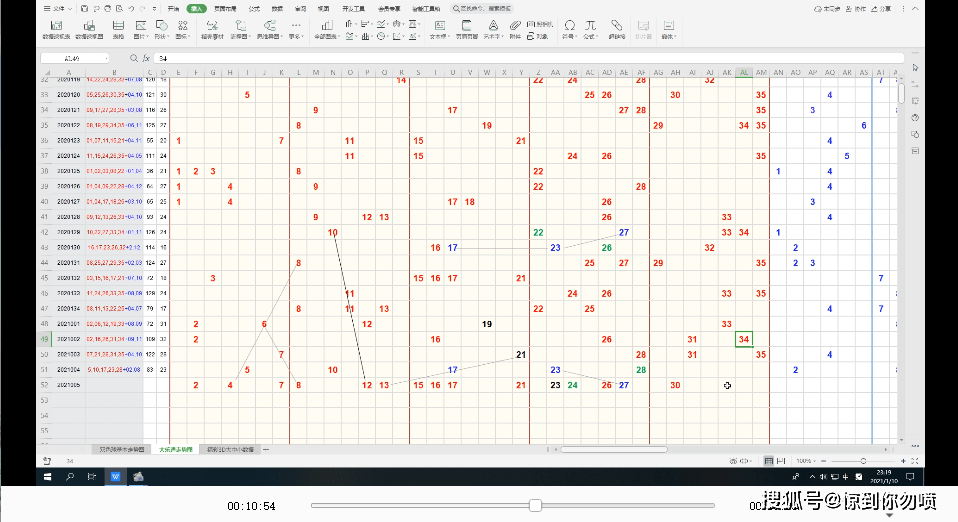Click the video progress slider handle
This screenshot has height=522, width=958.
535,505
